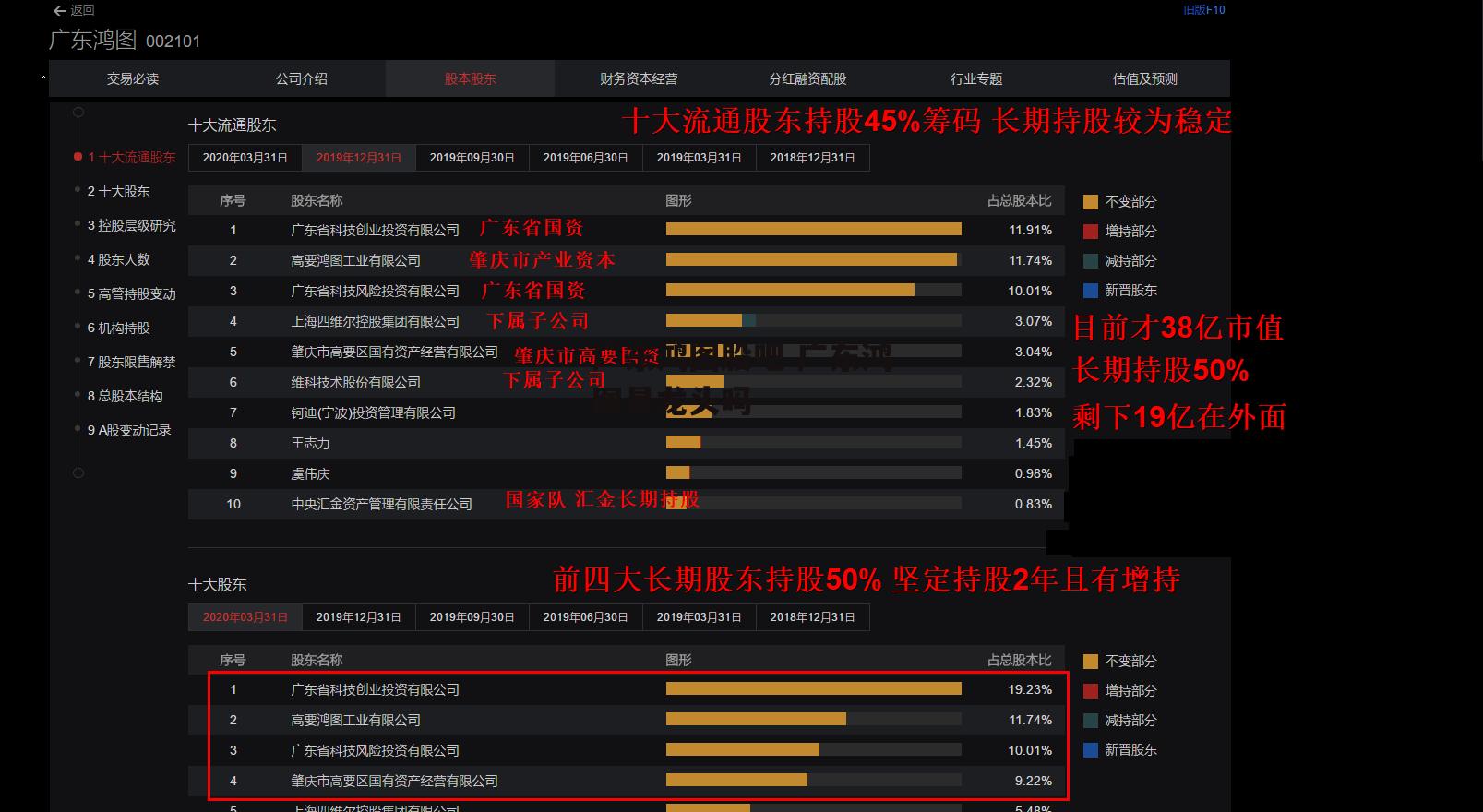The height and width of the screenshot is (812, 1483).
Task: Open 7 股东限售解禁 in the sidebar
Action: [x=131, y=362]
